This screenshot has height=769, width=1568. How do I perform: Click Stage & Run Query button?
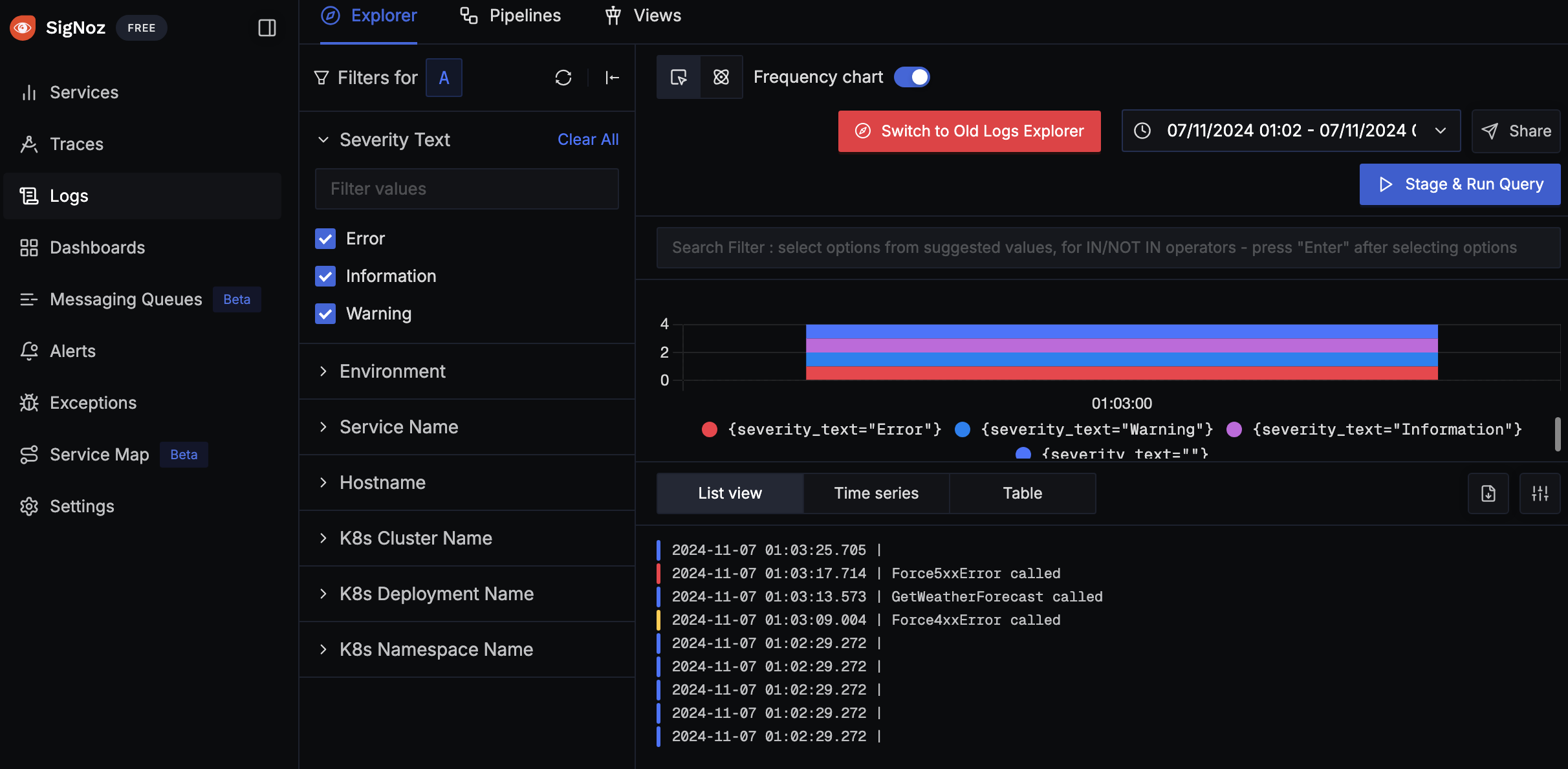[x=1459, y=184]
